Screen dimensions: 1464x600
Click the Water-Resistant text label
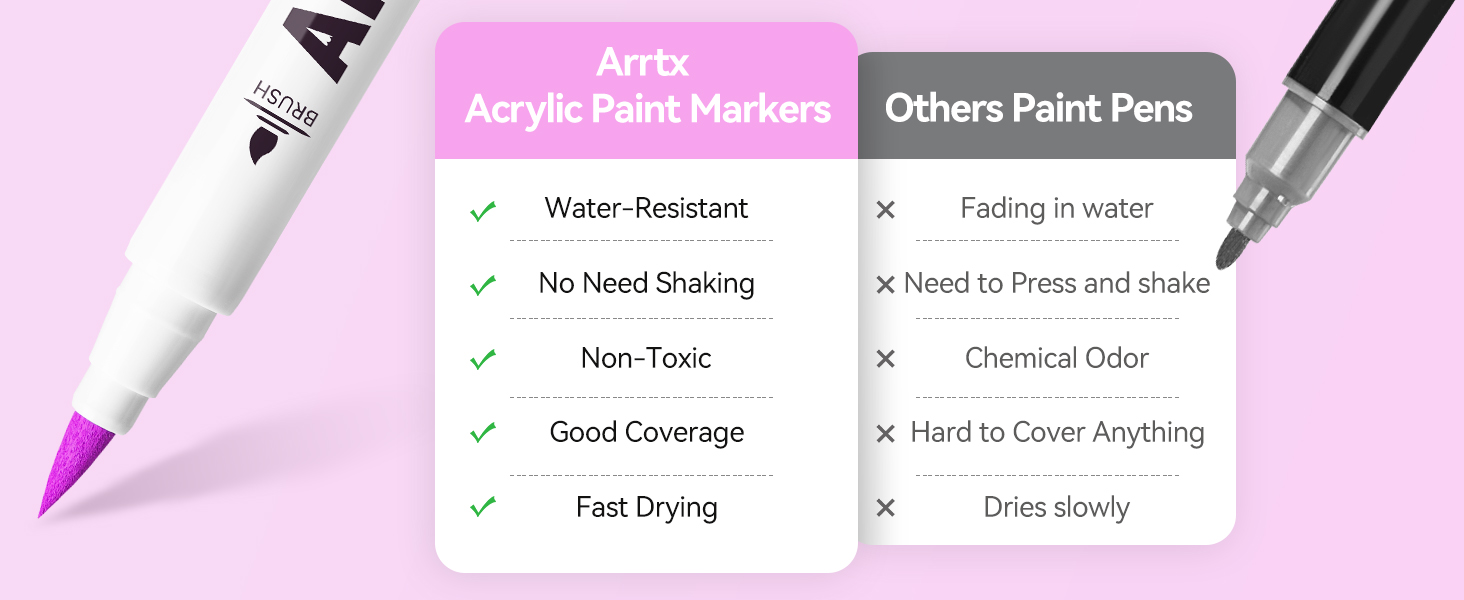coord(646,208)
